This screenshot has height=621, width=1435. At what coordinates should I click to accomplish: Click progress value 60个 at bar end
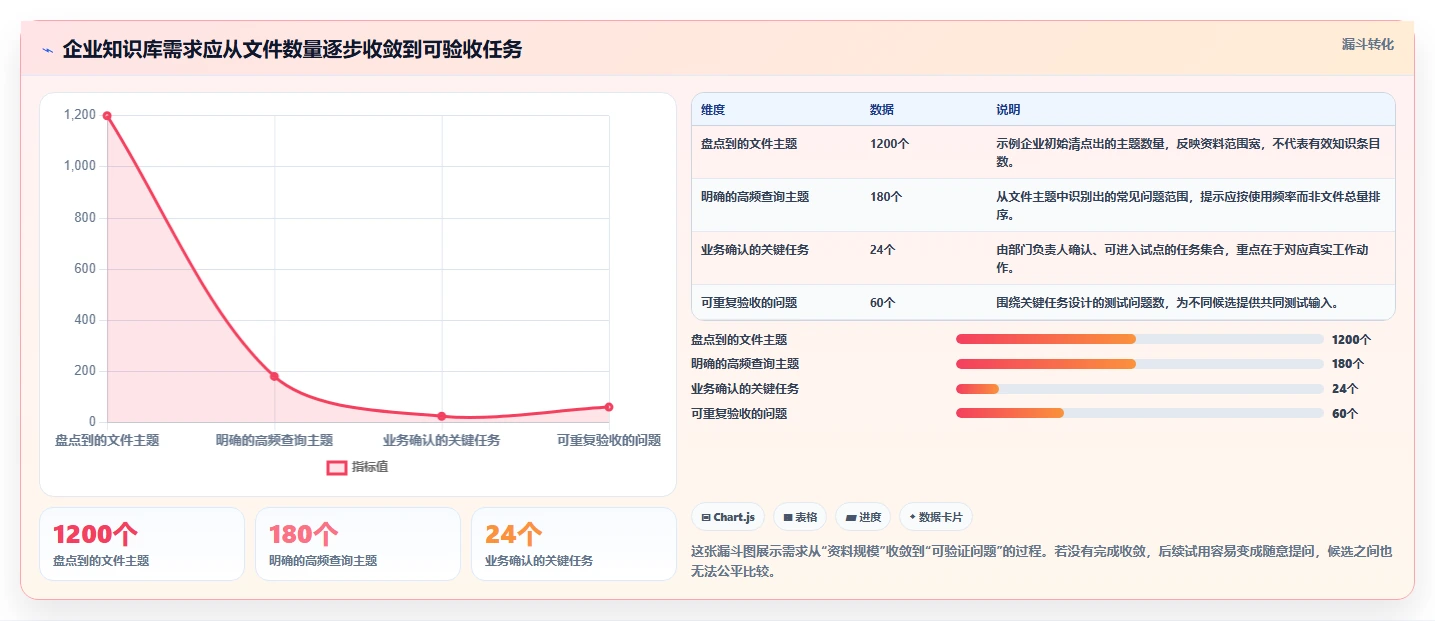[1345, 413]
